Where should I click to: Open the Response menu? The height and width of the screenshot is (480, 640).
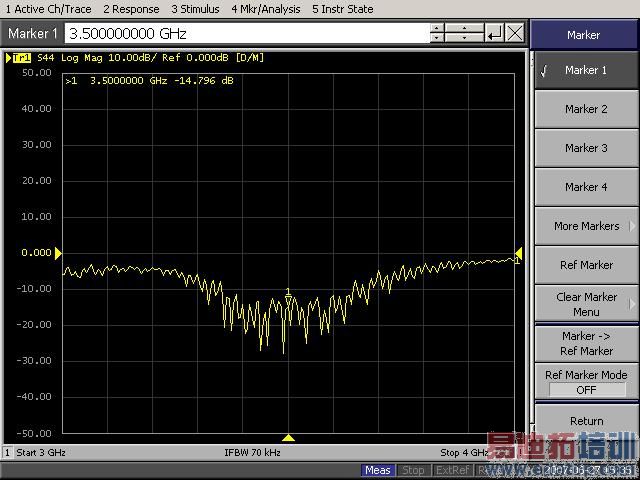(131, 9)
